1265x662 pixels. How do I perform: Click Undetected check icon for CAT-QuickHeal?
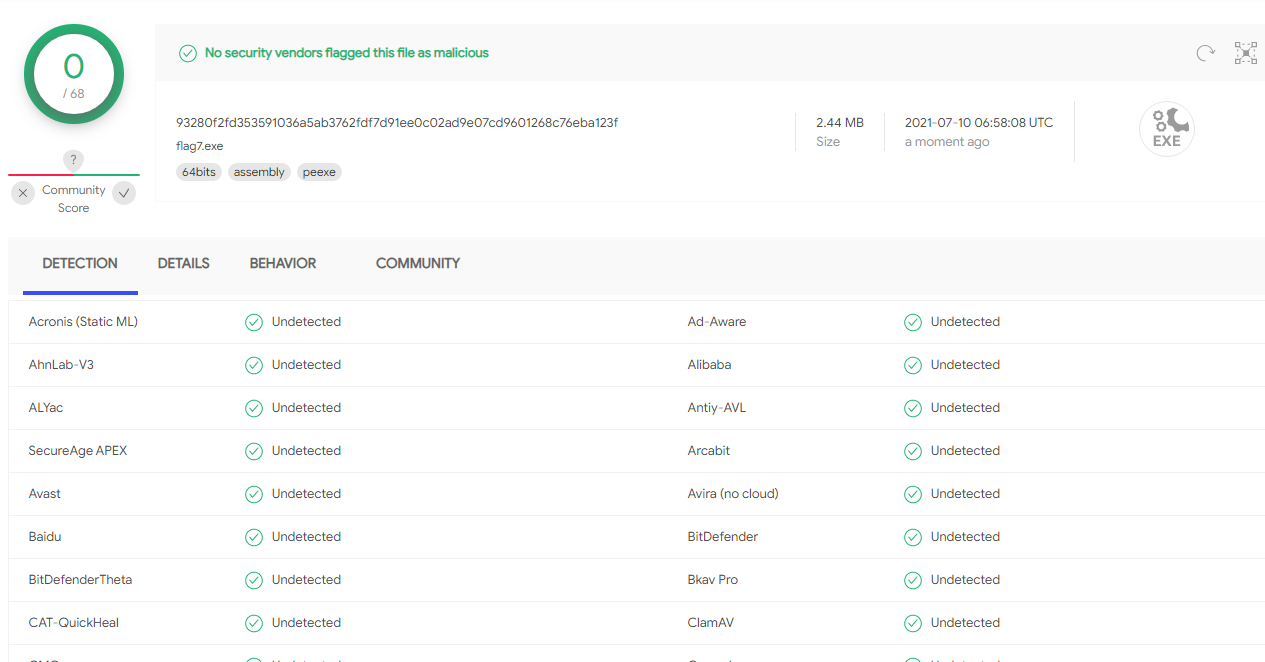click(254, 623)
